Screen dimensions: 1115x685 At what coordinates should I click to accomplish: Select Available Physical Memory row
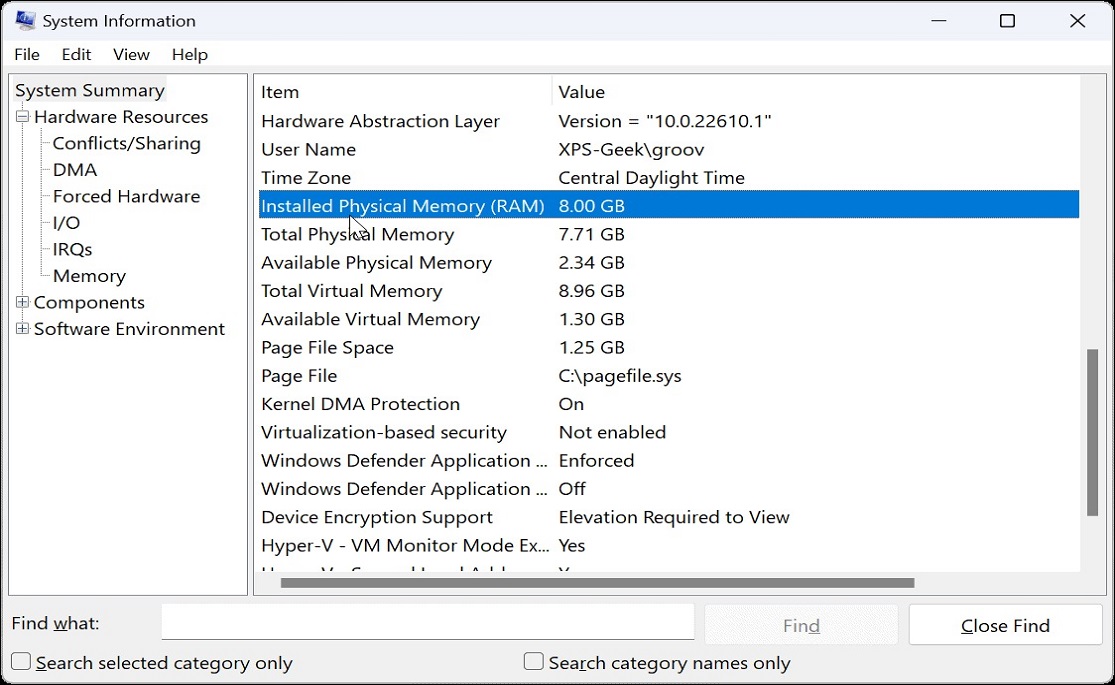[668, 262]
